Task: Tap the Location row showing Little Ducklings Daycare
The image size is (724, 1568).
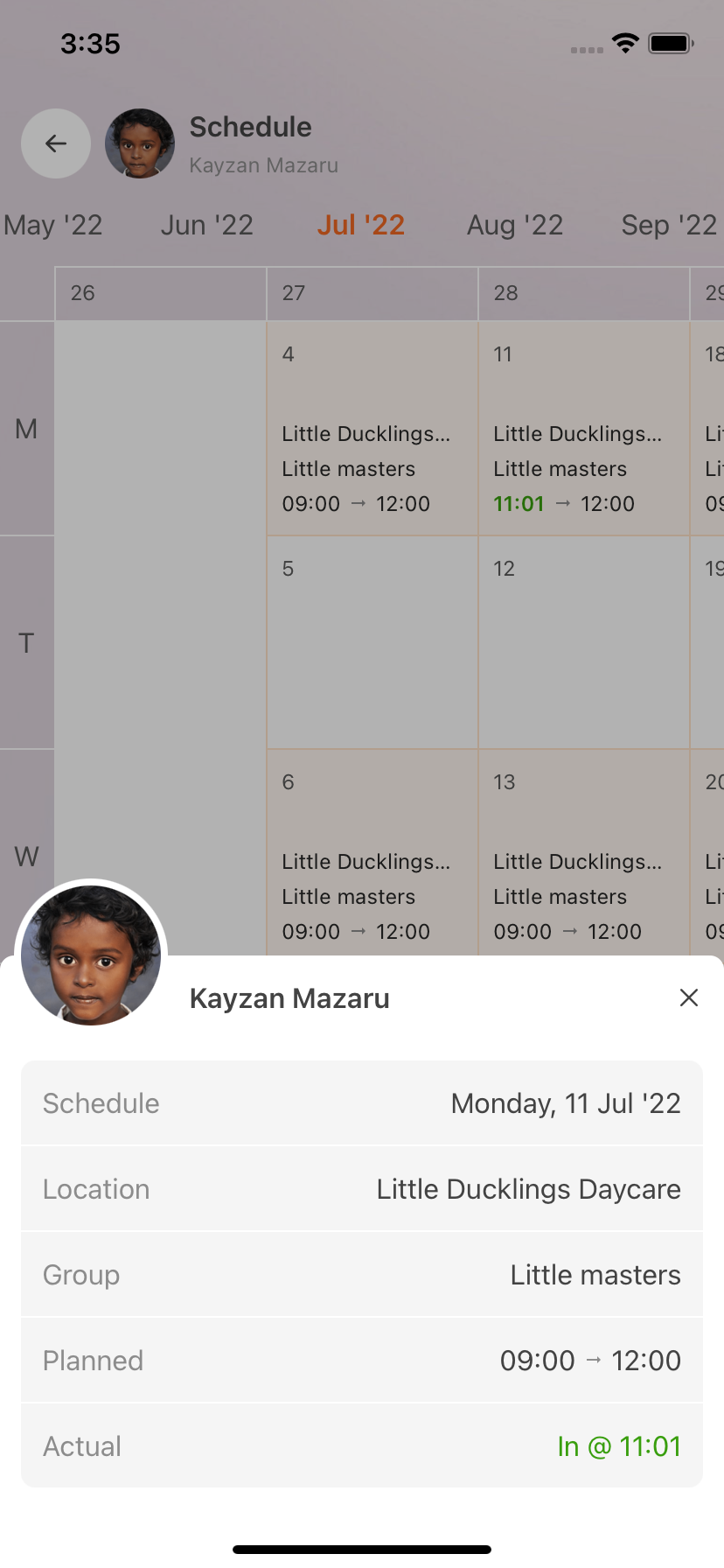Action: click(x=362, y=1189)
